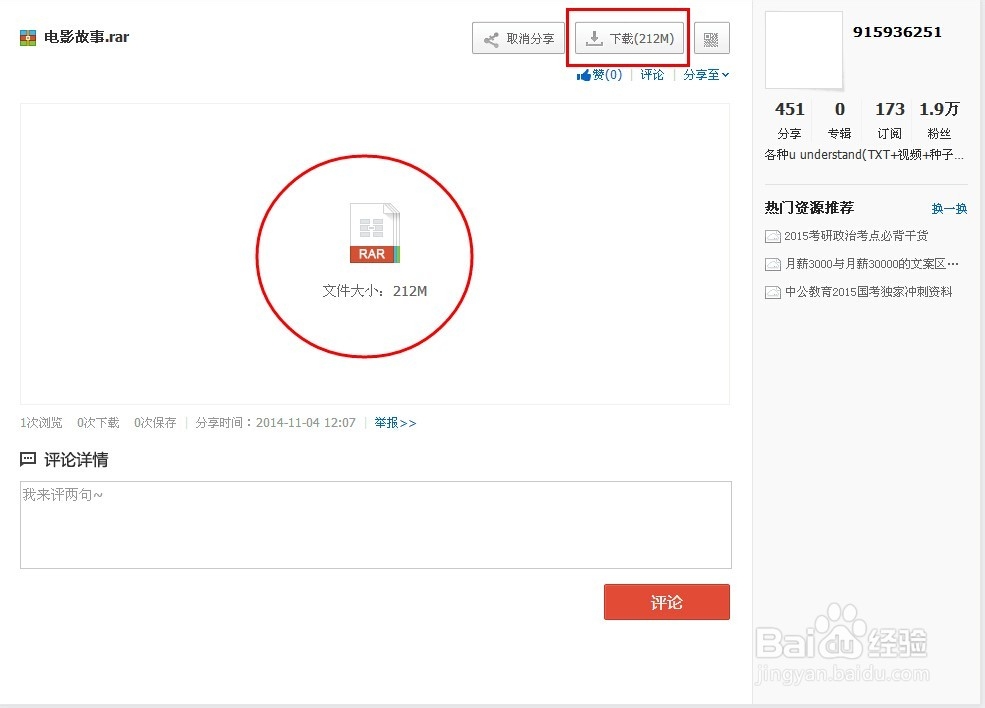The height and width of the screenshot is (708, 985).
Task: Click the 0次保存 save count
Action: (x=155, y=423)
